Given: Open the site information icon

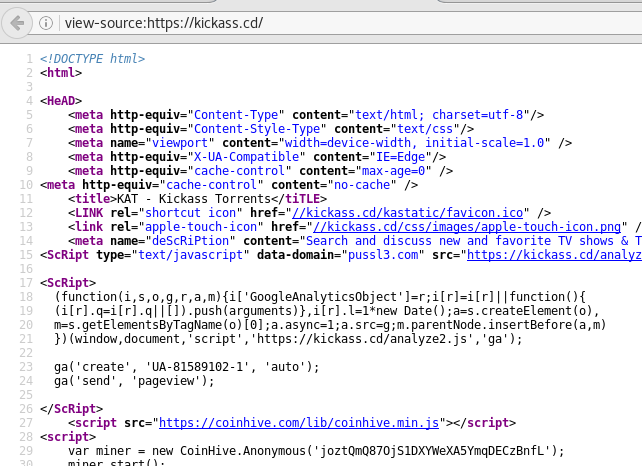Looking at the screenshot, I should pyautogui.click(x=46, y=23).
